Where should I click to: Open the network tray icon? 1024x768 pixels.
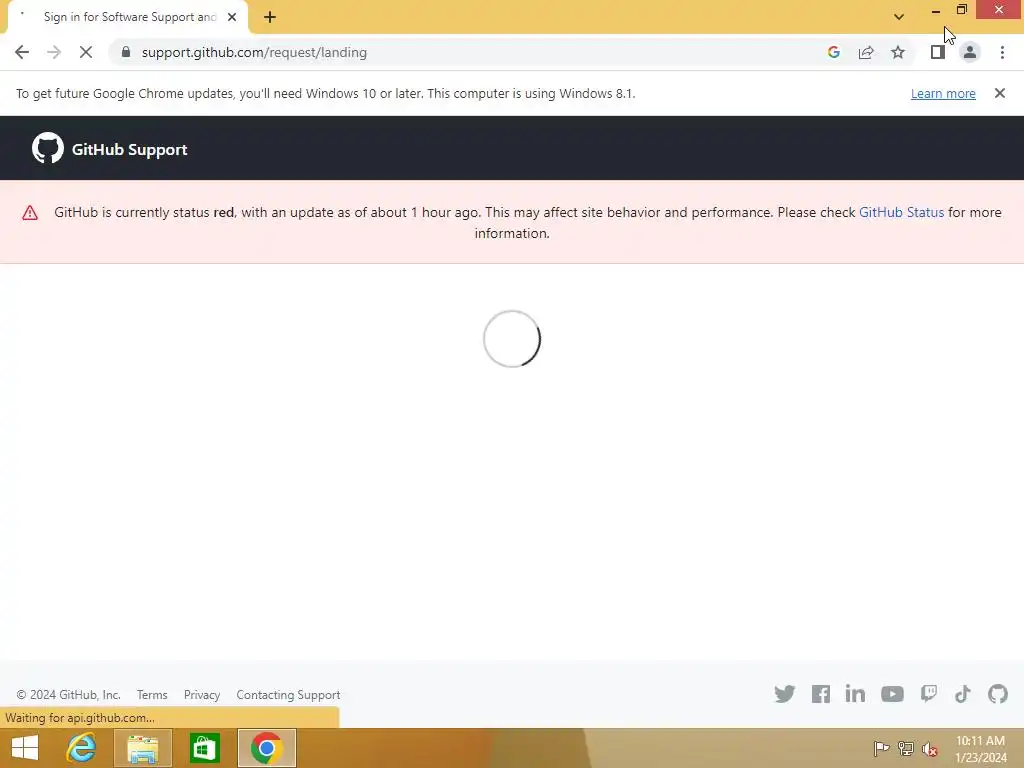[905, 748]
